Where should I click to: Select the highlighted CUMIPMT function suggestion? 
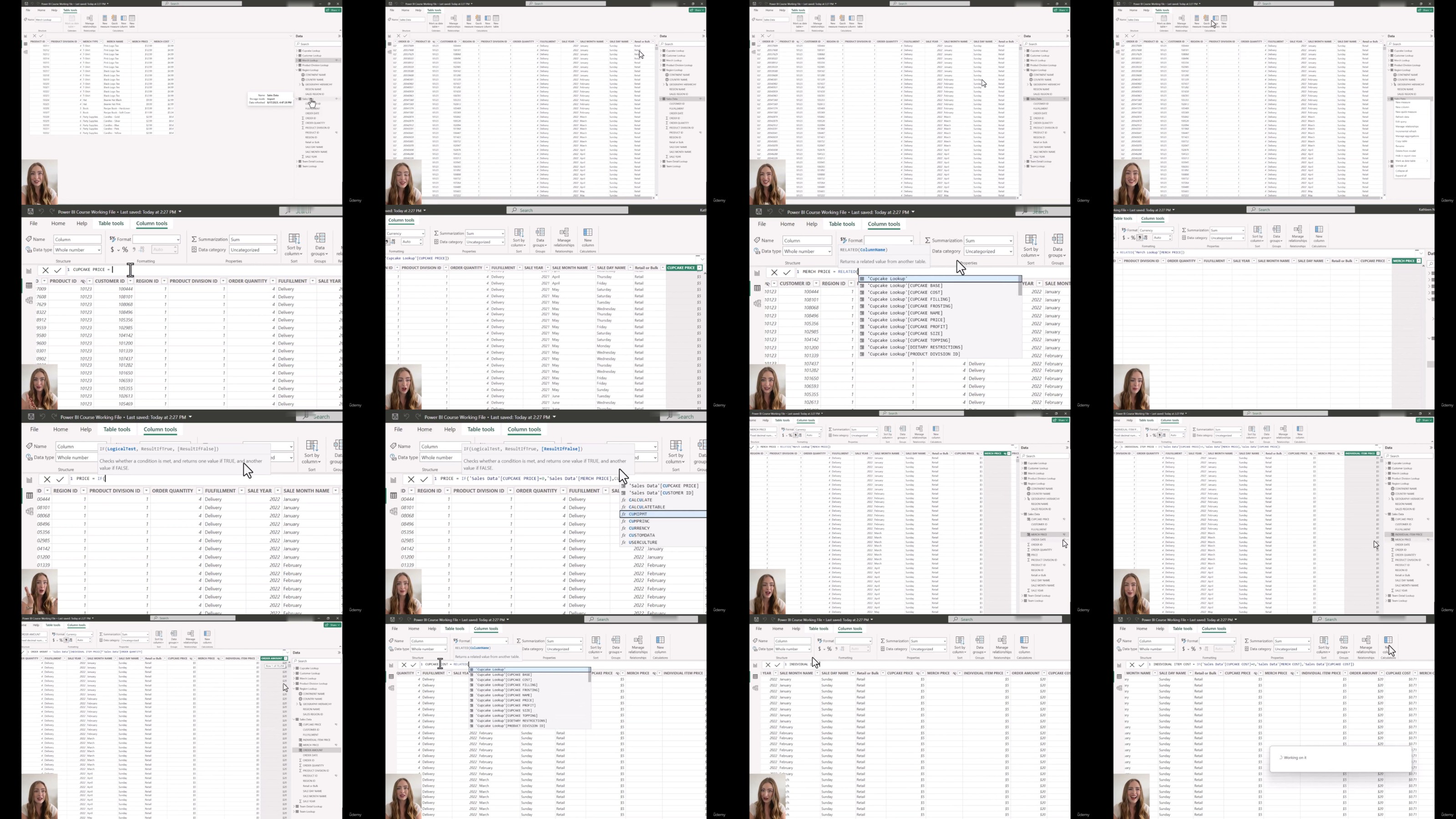pyautogui.click(x=637, y=514)
